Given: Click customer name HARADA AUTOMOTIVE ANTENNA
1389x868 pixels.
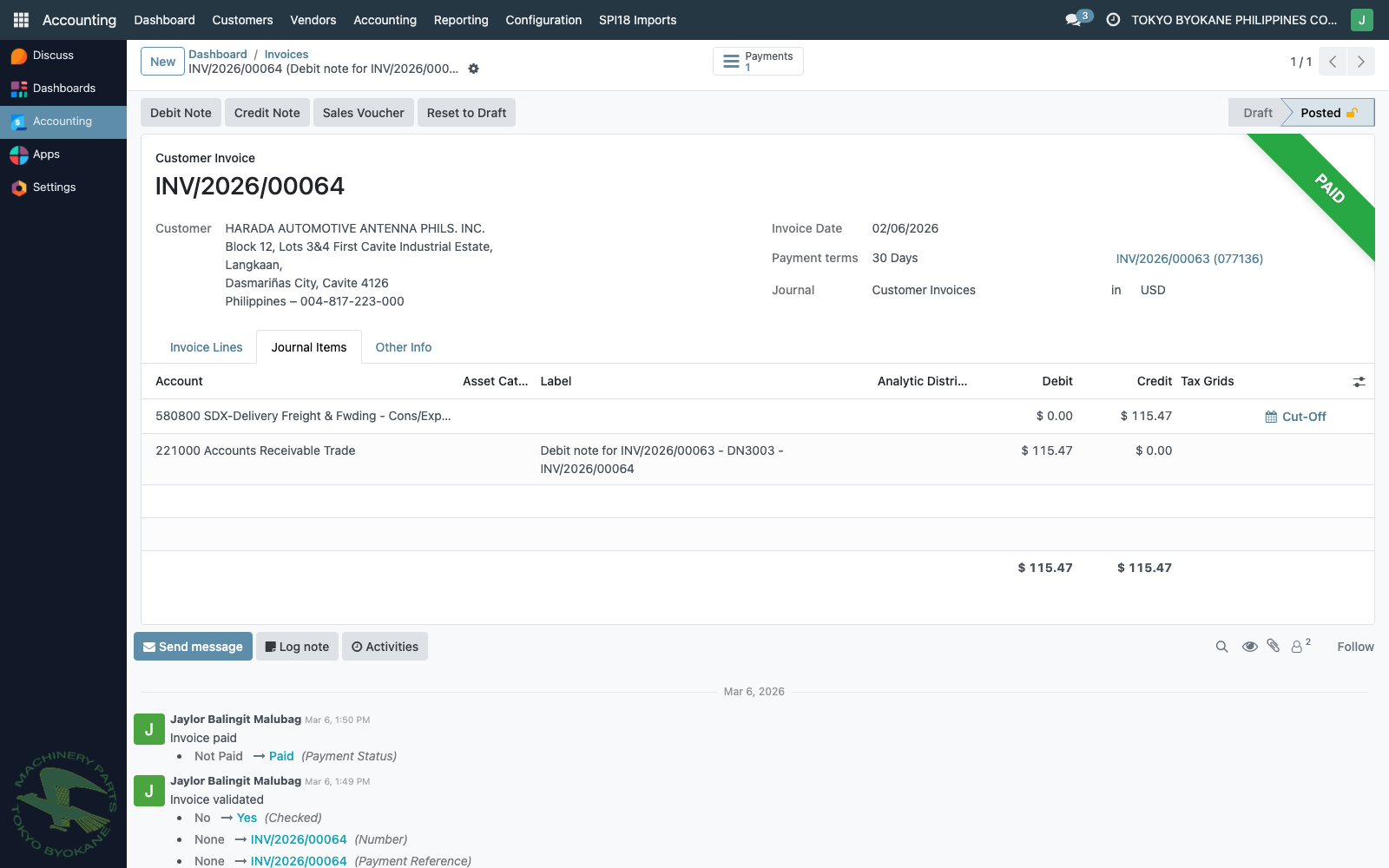Looking at the screenshot, I should [355, 228].
